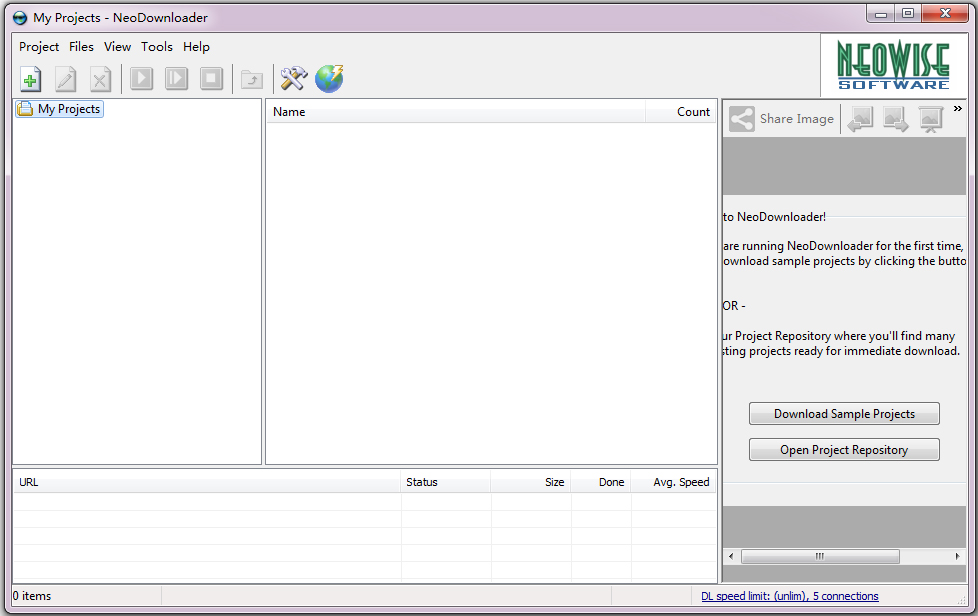Screen dimensions: 978x616
Task: Delete the selected project
Action: coord(100,79)
